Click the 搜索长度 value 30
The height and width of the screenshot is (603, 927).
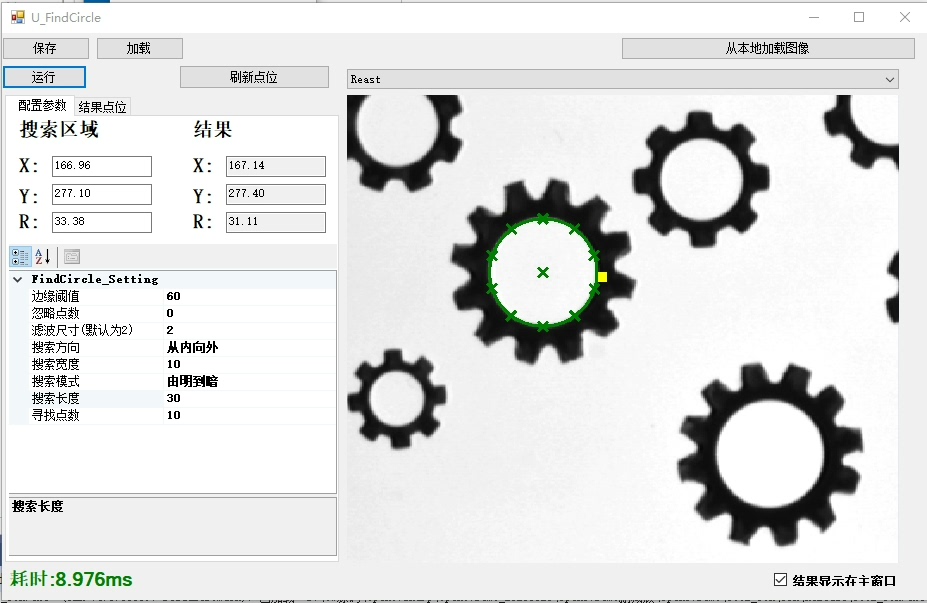(173, 398)
